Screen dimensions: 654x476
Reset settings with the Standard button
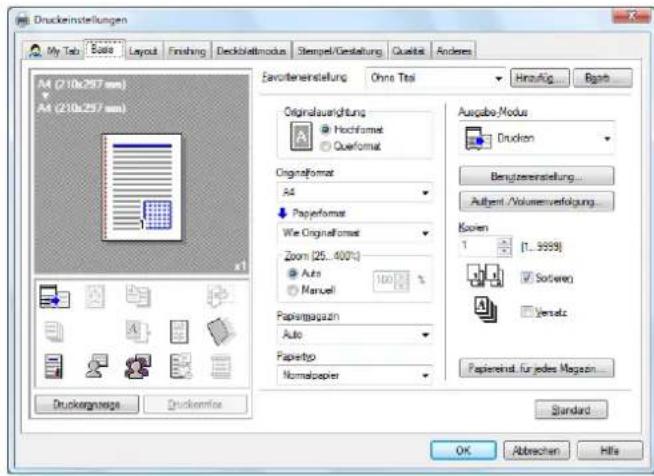[571, 410]
